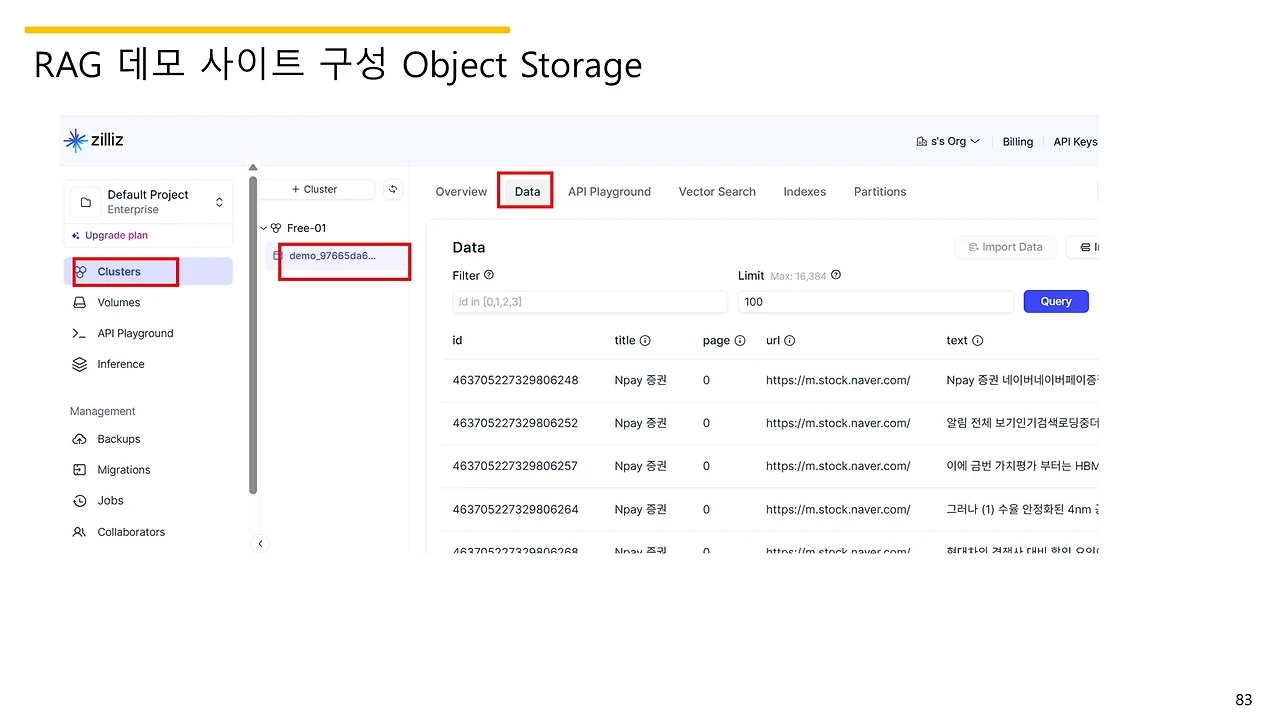Click the Upgrade plan link
Image resolution: width=1280 pixels, height=720 pixels.
click(110, 236)
